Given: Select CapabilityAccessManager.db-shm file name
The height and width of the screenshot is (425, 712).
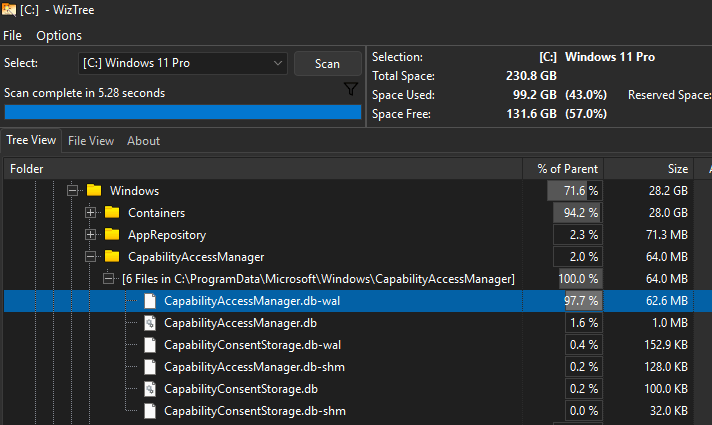Looking at the screenshot, I should pos(254,367).
